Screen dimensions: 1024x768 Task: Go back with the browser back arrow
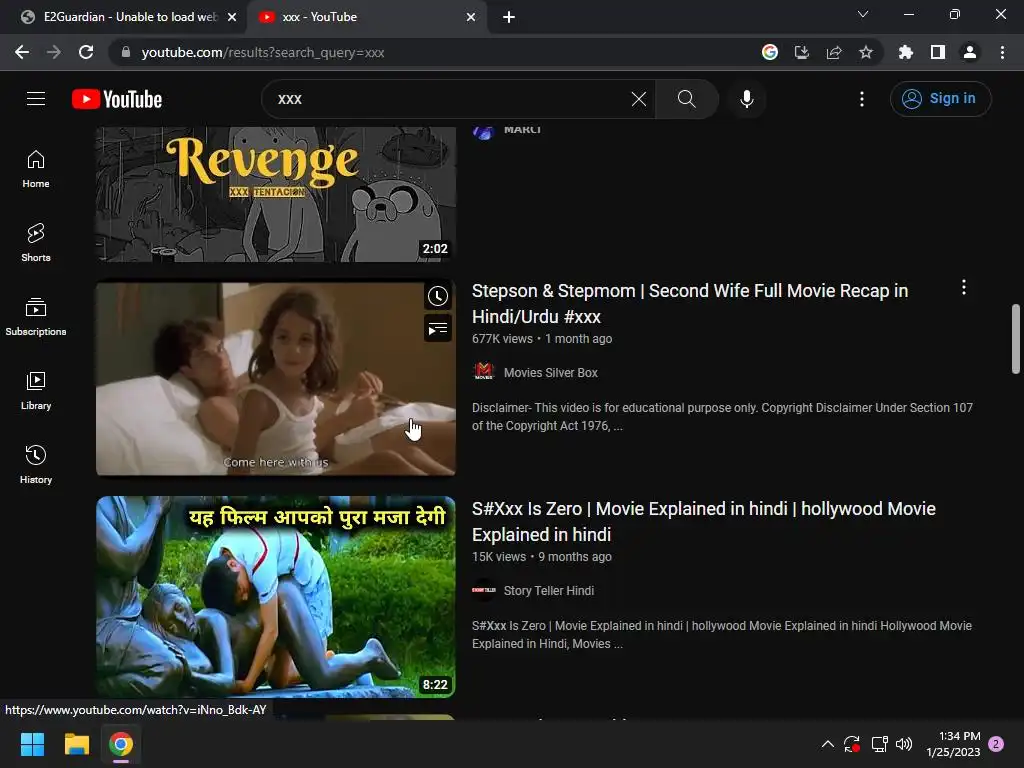pyautogui.click(x=22, y=52)
